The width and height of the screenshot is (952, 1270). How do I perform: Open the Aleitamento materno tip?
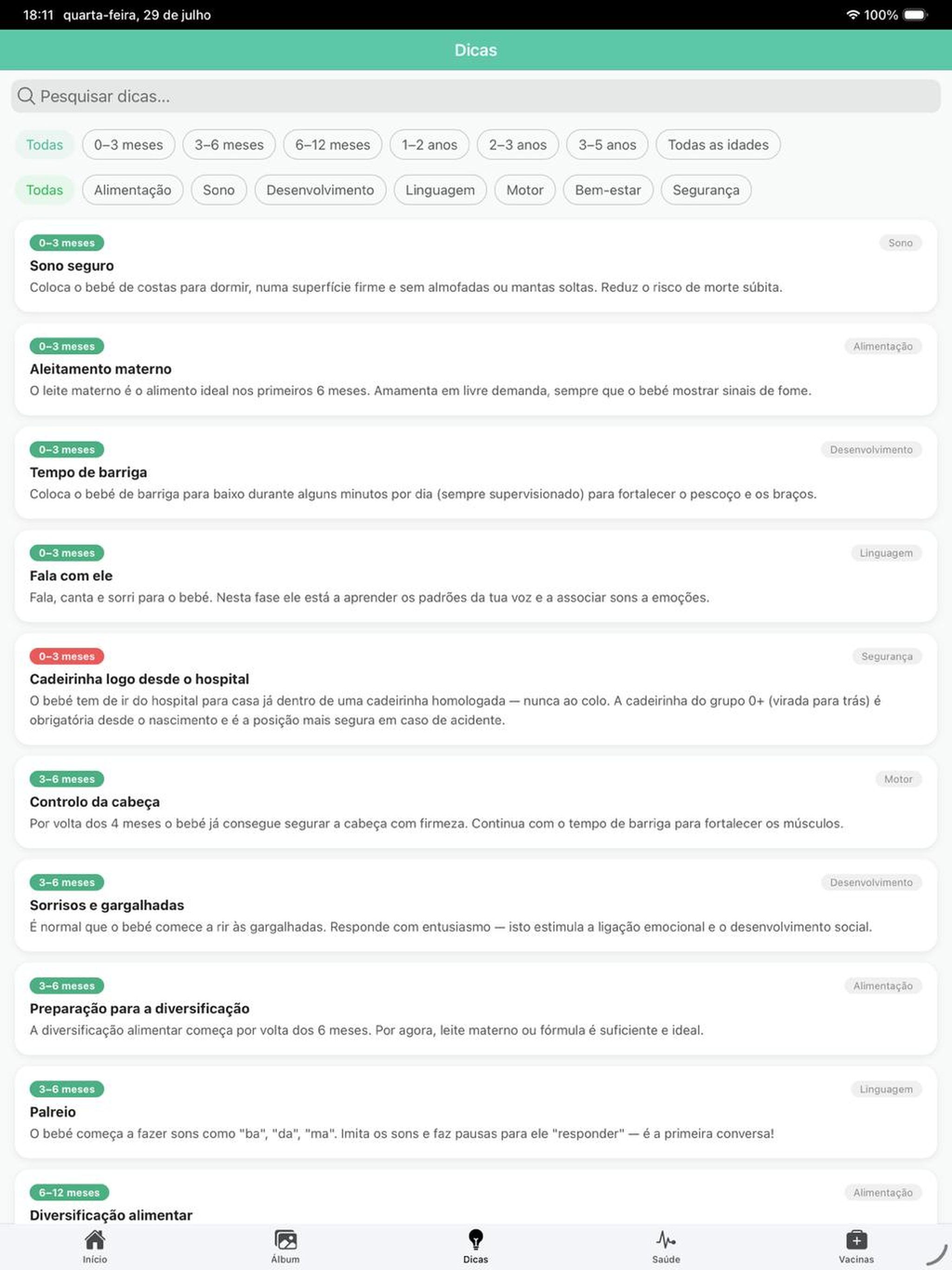(476, 369)
